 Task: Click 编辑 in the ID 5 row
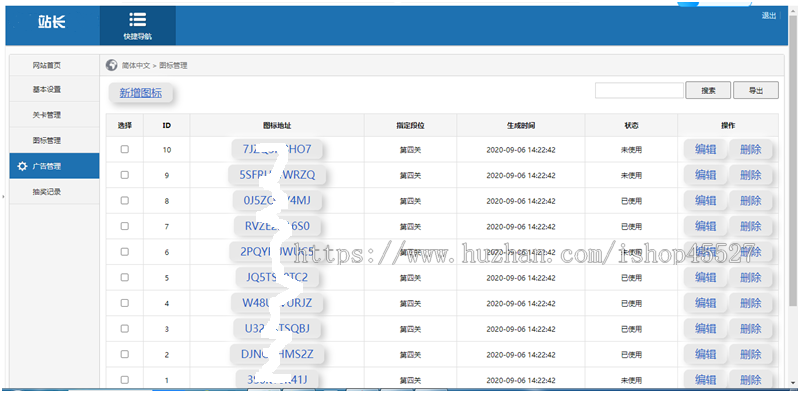(705, 277)
